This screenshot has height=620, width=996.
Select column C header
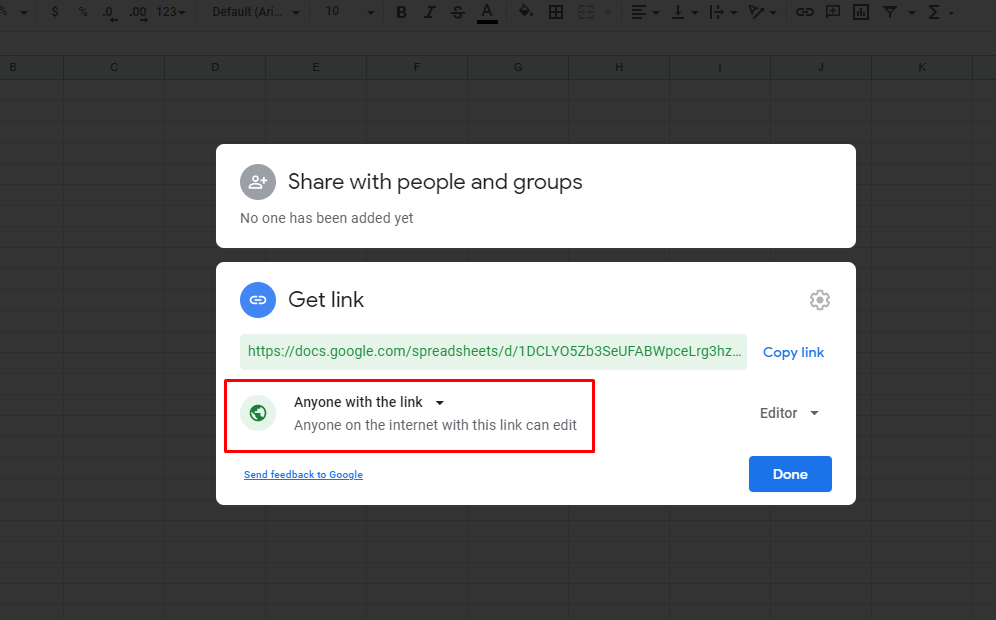click(114, 67)
